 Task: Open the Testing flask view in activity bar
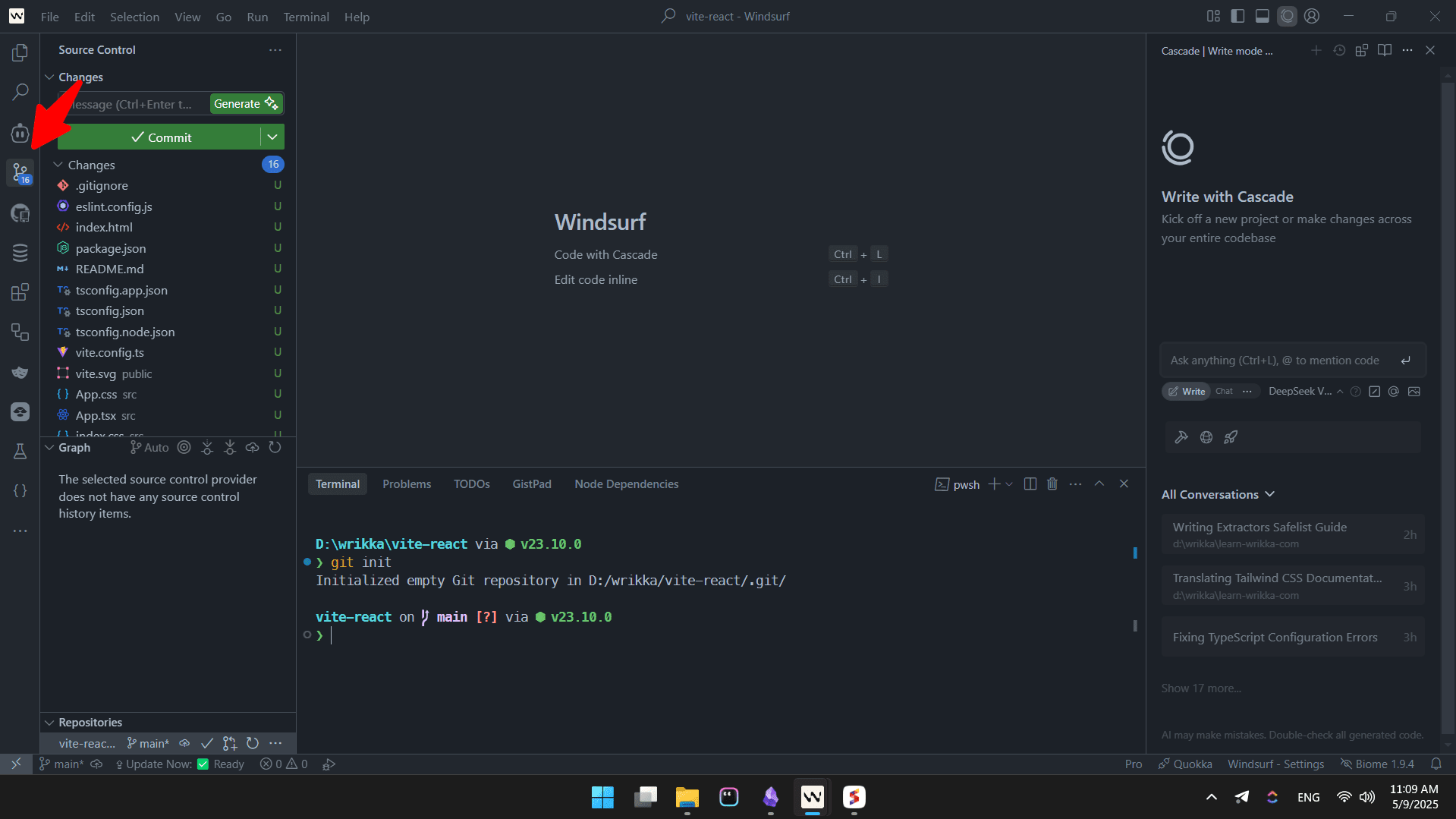coord(20,451)
